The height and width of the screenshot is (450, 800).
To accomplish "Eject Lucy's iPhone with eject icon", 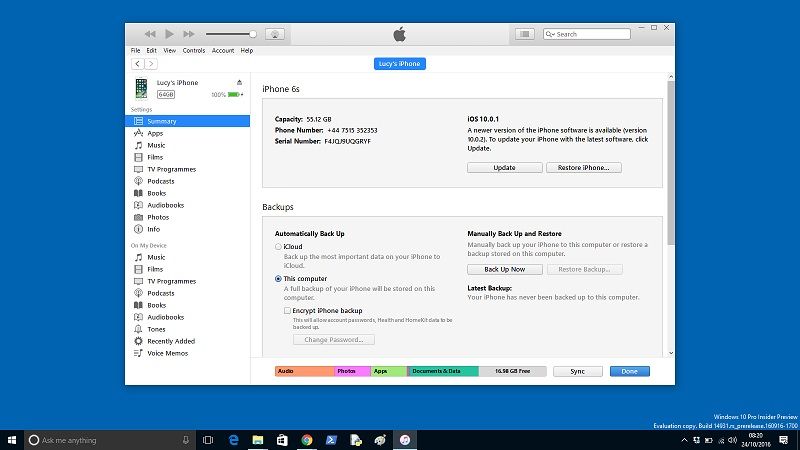I will (239, 82).
